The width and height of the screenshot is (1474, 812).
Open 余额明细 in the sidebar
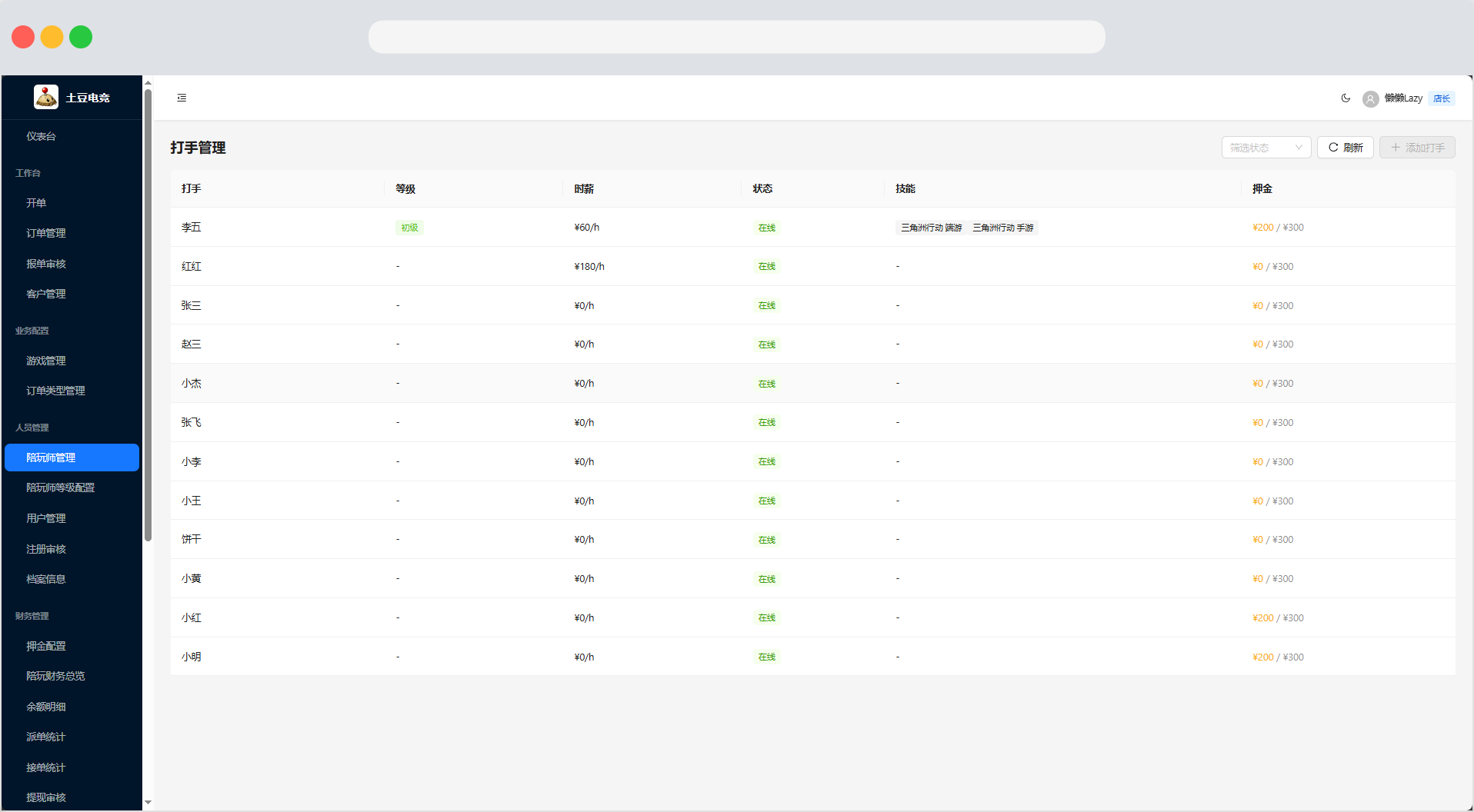[72, 707]
